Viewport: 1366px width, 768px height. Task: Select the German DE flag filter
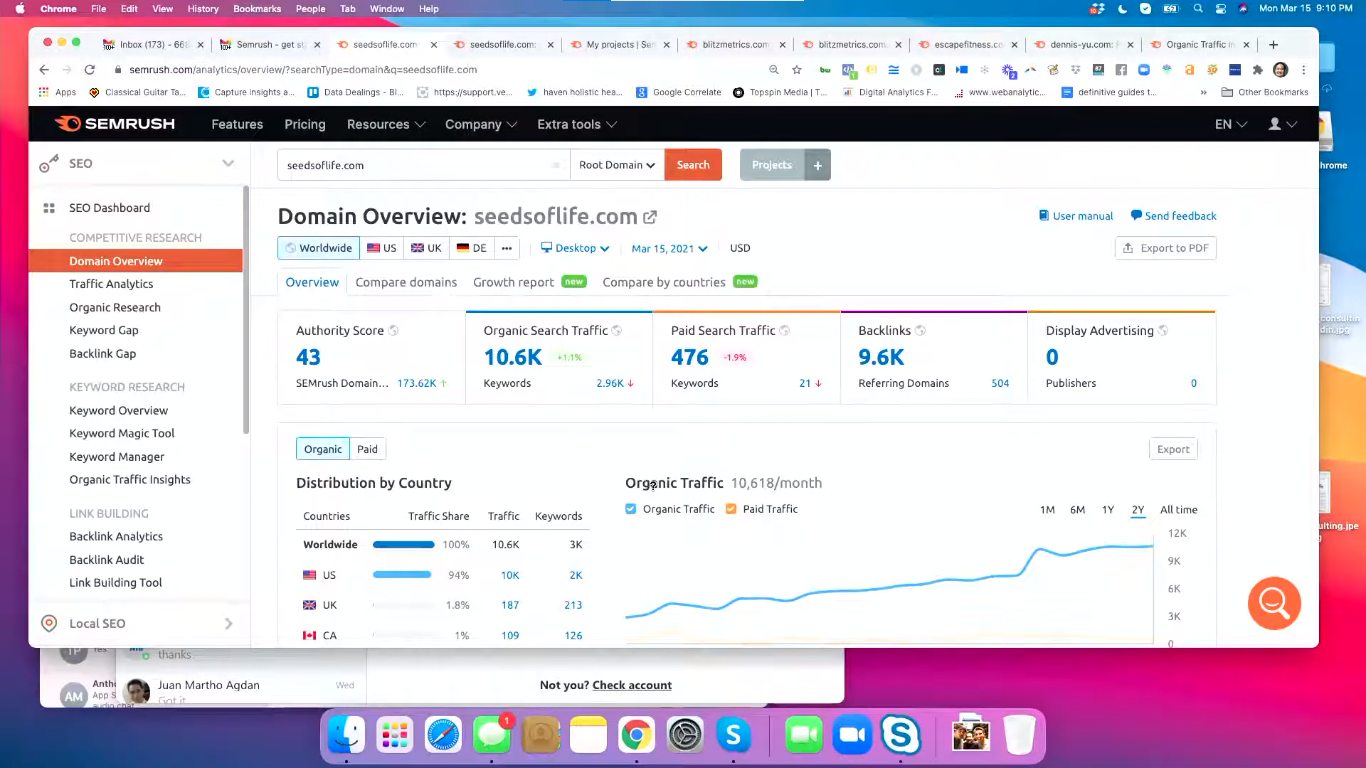click(470, 247)
